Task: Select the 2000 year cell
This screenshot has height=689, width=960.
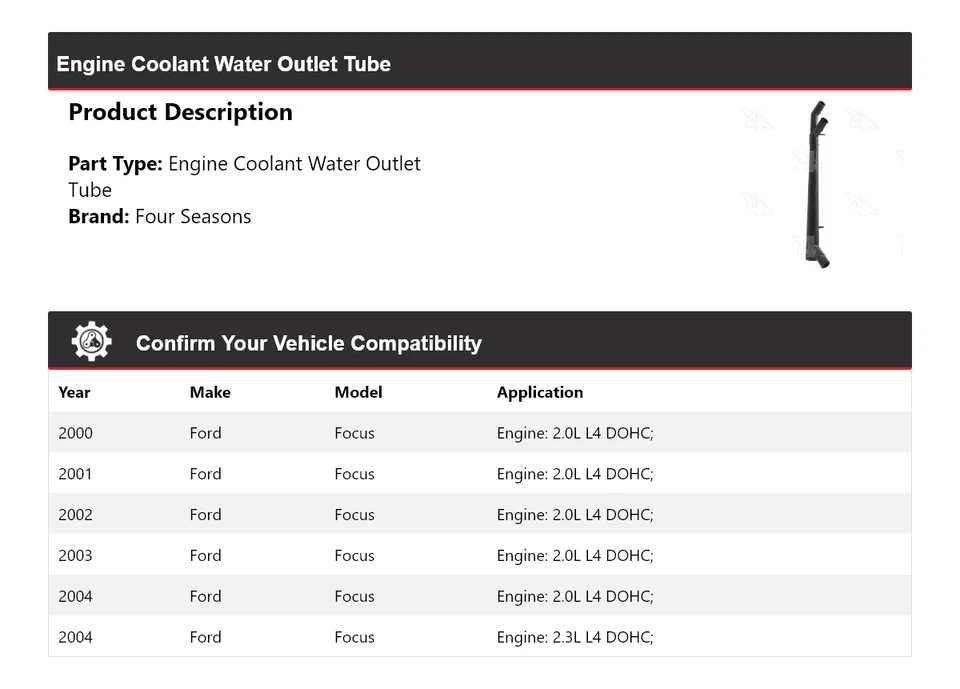Action: (x=75, y=433)
